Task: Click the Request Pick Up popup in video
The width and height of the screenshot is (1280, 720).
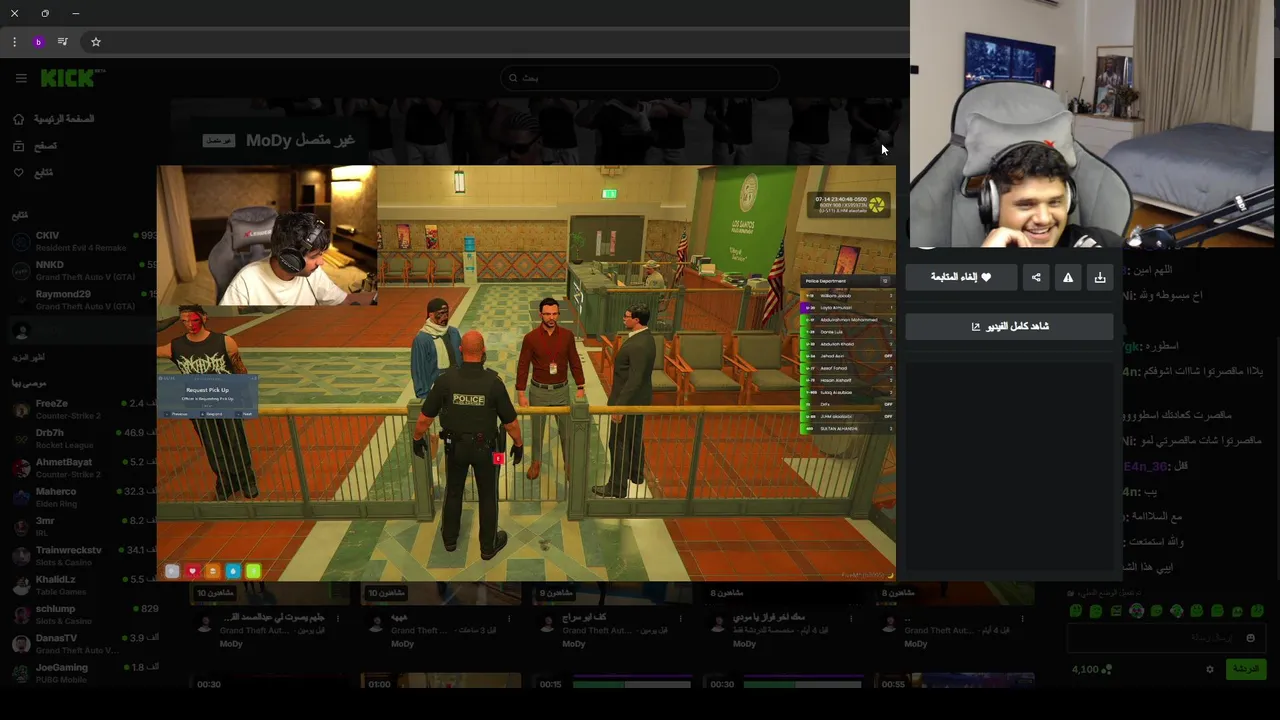Action: click(x=208, y=396)
